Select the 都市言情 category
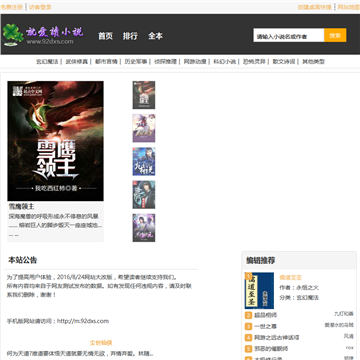The height and width of the screenshot is (360, 360). click(x=106, y=61)
